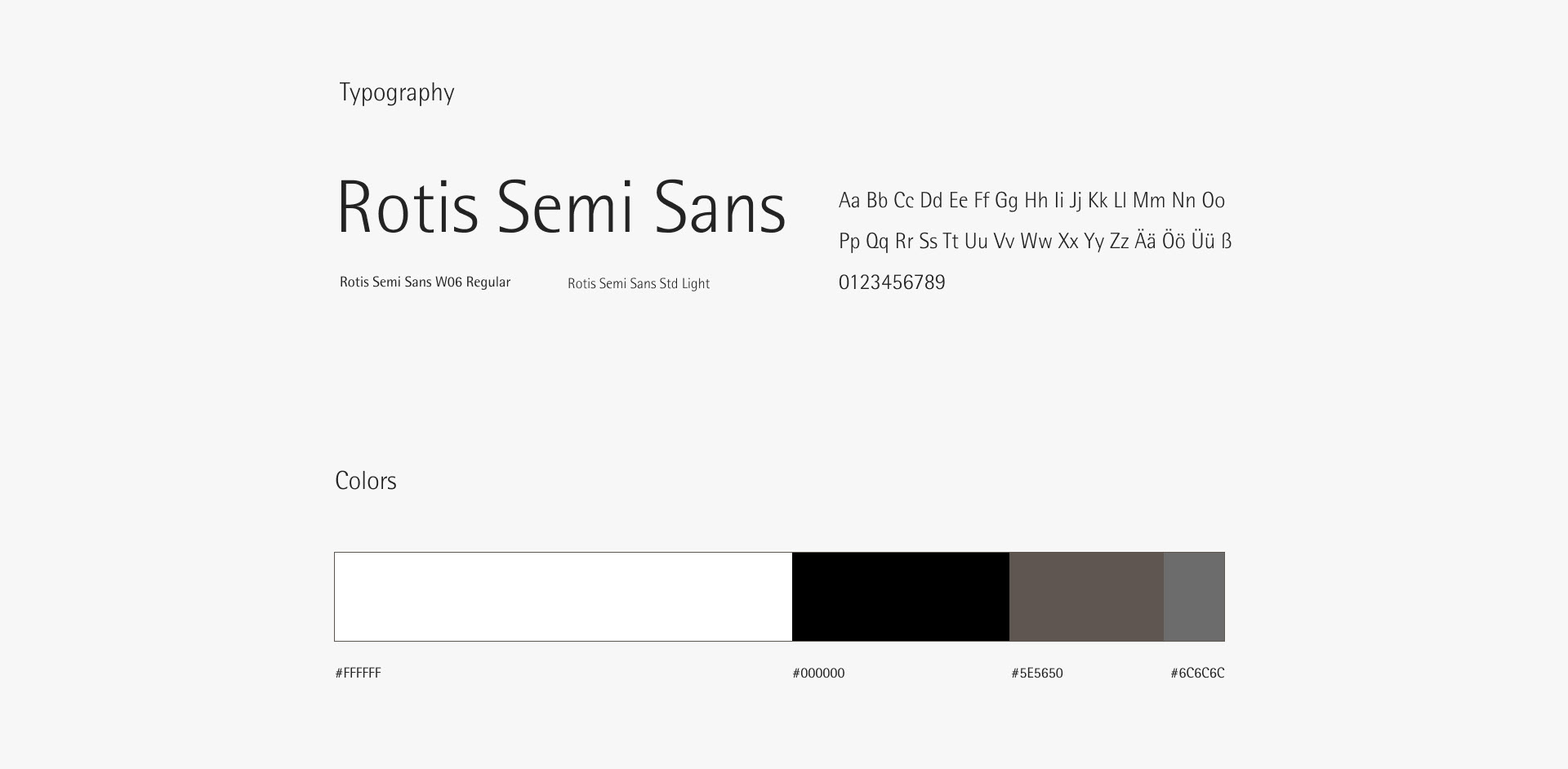Click the Oo glyph pair

[1213, 201]
